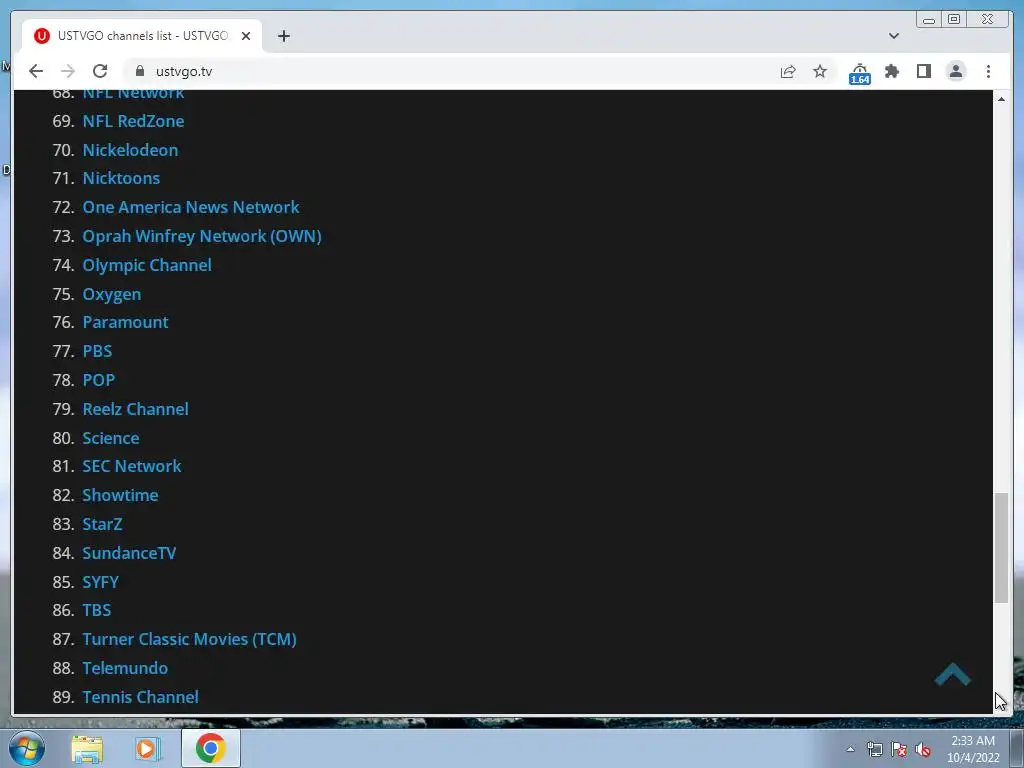Go back using the browser back arrow
This screenshot has width=1024, height=768.
click(36, 71)
